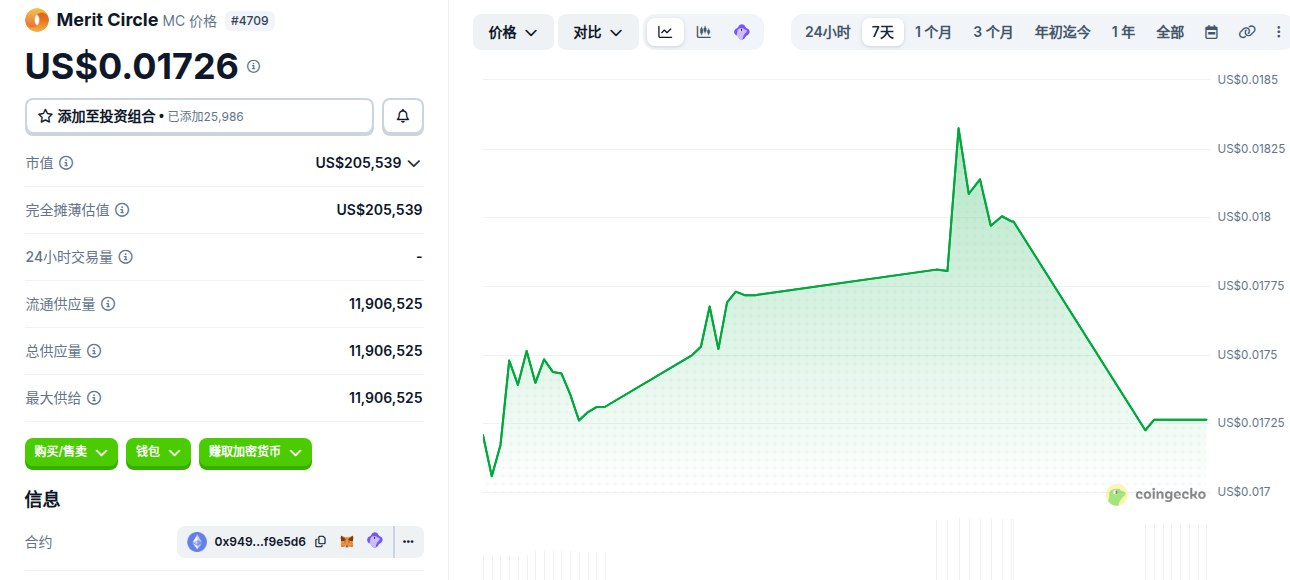Viewport: 1290px width, 580px height.
Task: Click the US$0.01726 price value
Action: [x=132, y=65]
